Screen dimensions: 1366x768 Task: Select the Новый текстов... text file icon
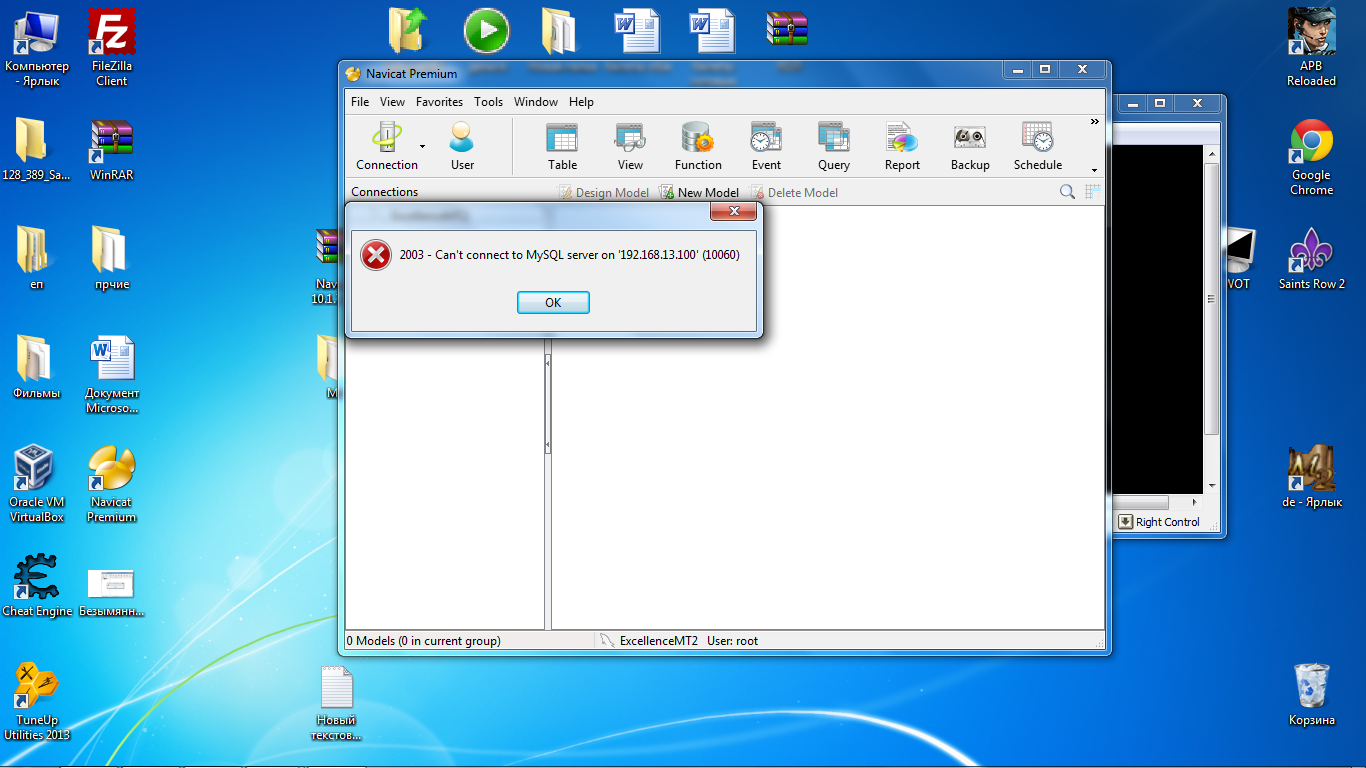[336, 703]
